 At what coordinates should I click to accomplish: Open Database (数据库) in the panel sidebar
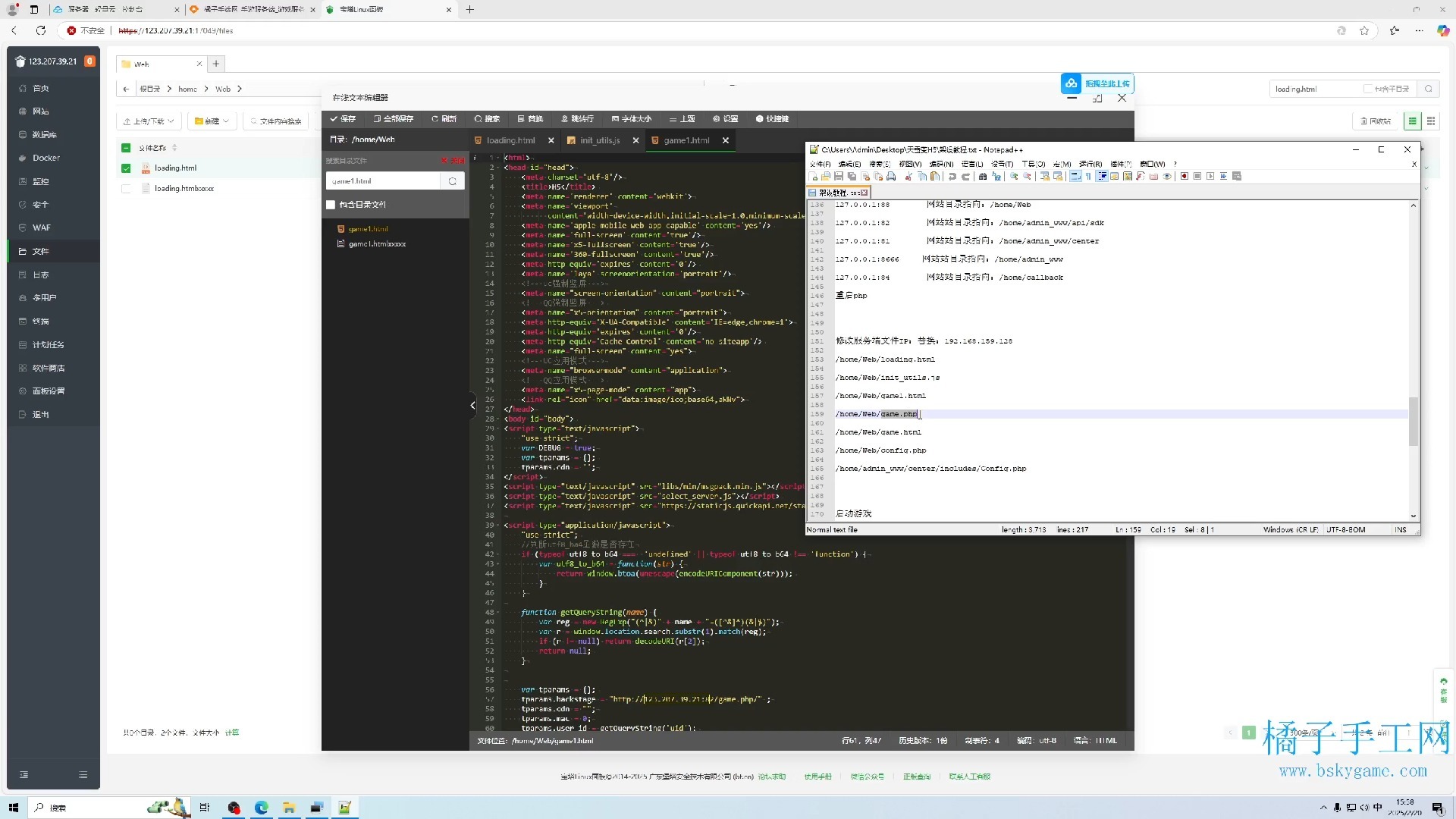[x=53, y=135]
